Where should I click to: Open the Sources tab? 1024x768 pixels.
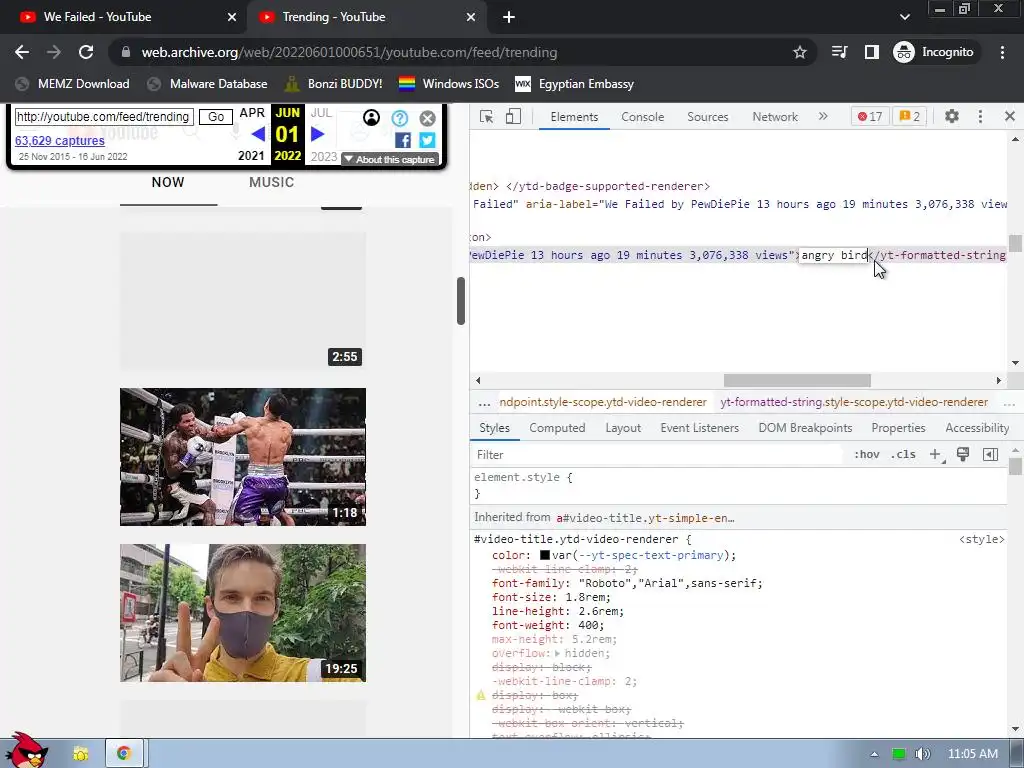pyautogui.click(x=707, y=117)
